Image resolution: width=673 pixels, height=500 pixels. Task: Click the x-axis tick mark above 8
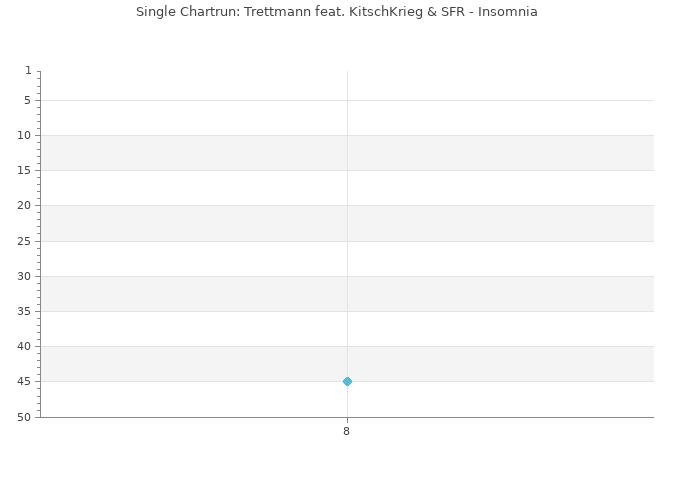(347, 420)
